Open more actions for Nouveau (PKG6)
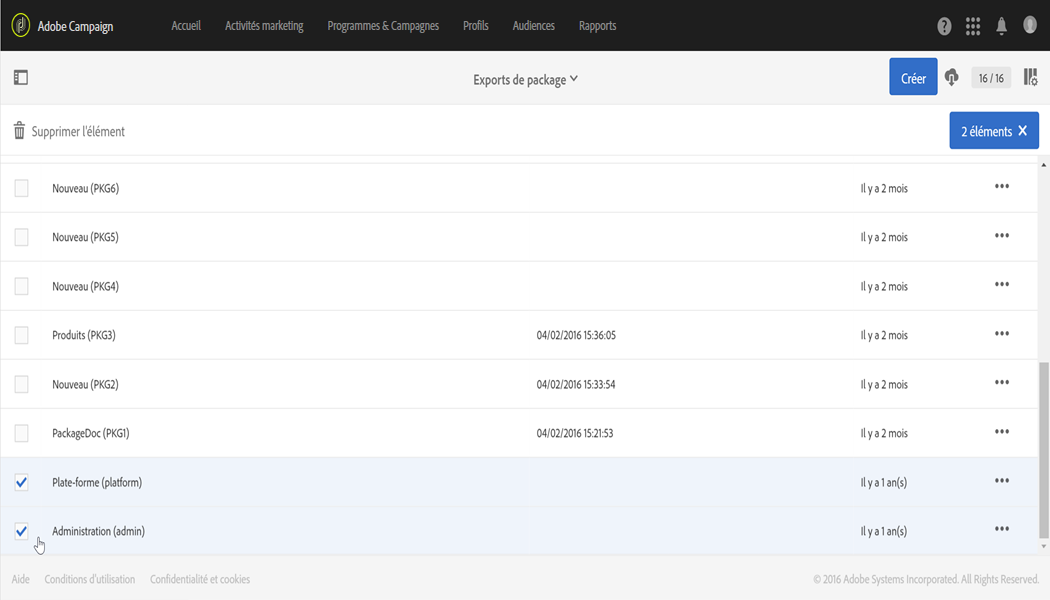This screenshot has width=1050, height=600. click(x=1002, y=186)
